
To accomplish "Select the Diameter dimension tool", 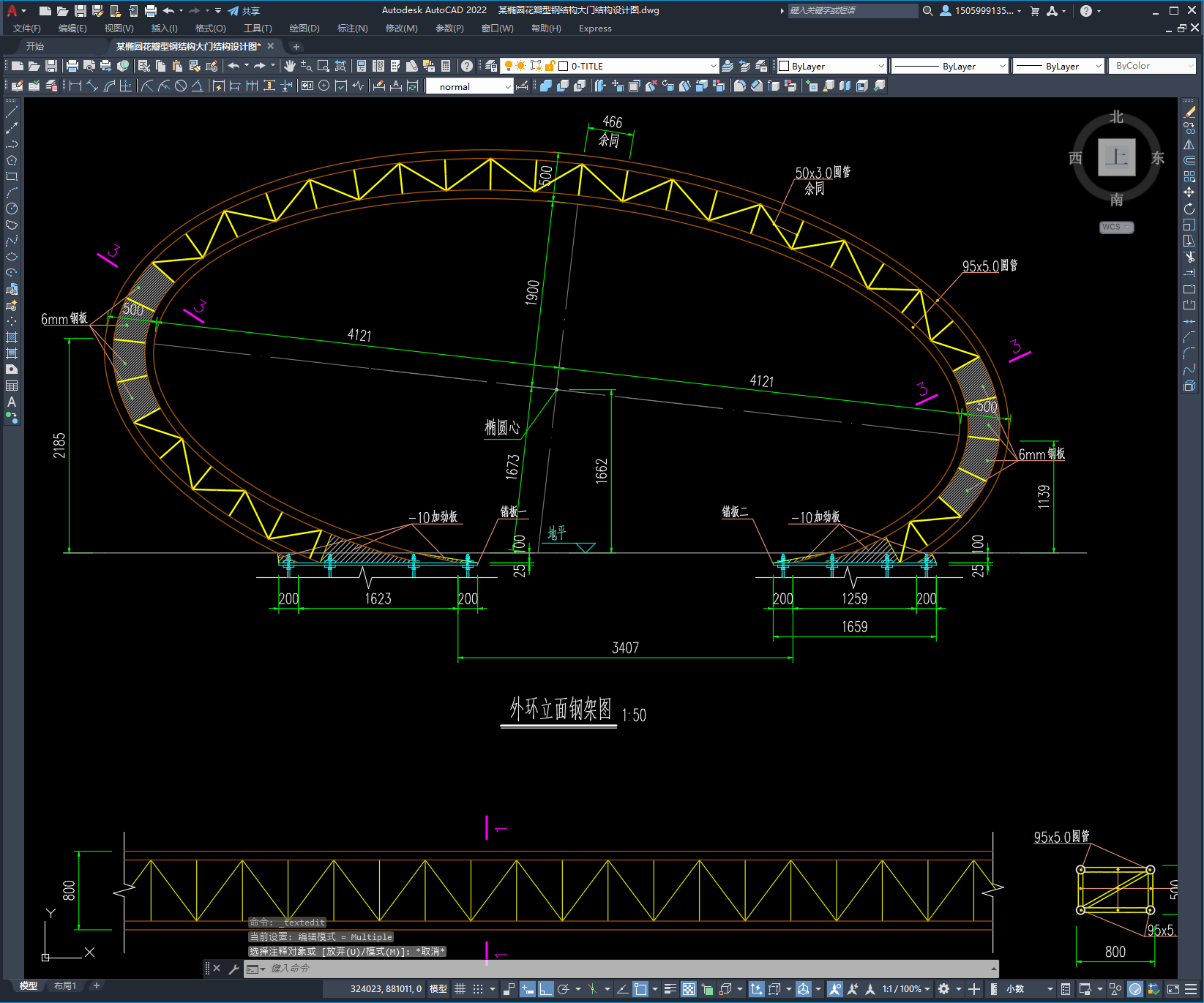I will click(x=181, y=86).
